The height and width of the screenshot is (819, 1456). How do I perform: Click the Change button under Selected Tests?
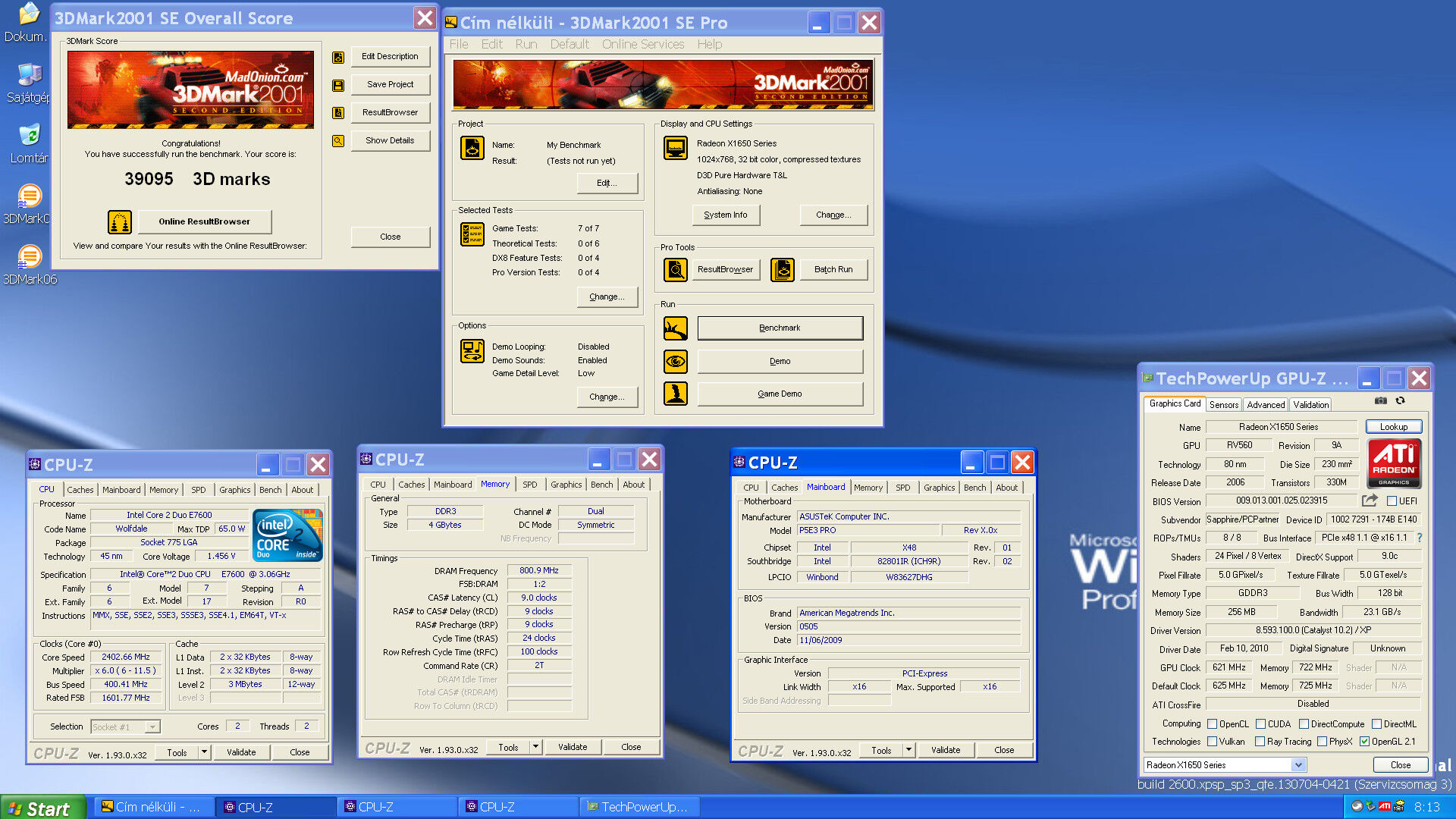click(607, 297)
